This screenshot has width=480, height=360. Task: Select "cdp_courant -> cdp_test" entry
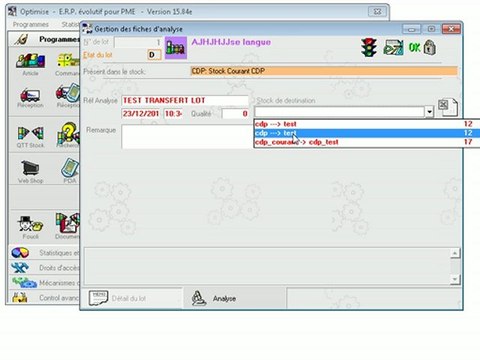367,142
